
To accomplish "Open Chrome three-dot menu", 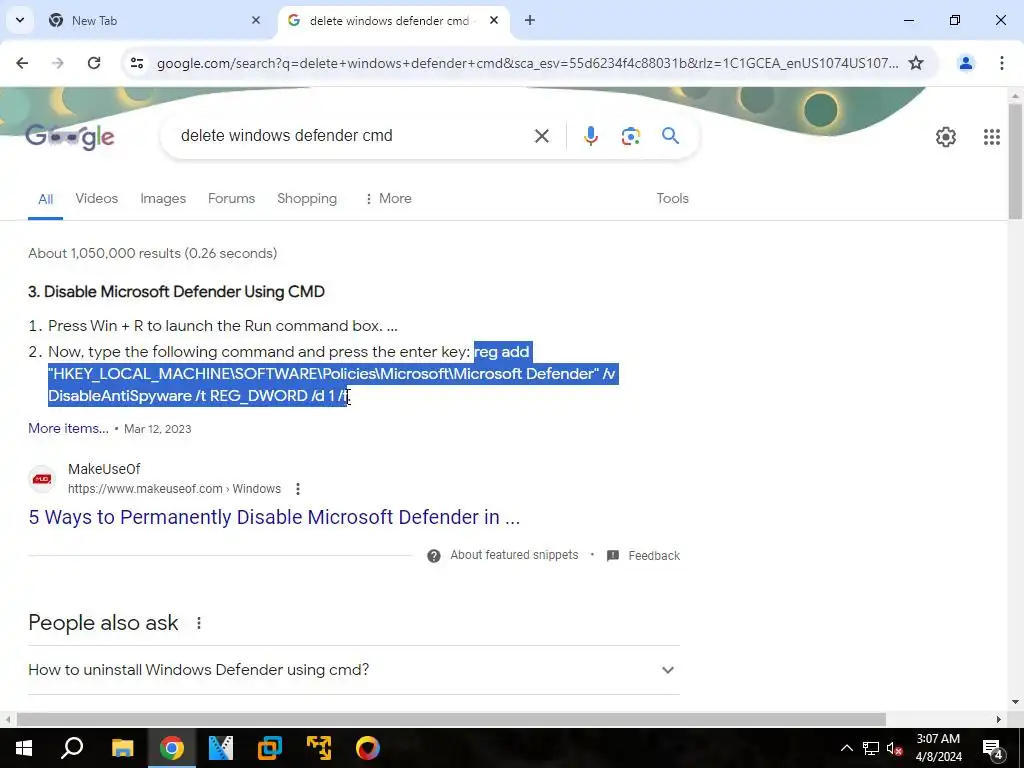I will coord(1002,63).
